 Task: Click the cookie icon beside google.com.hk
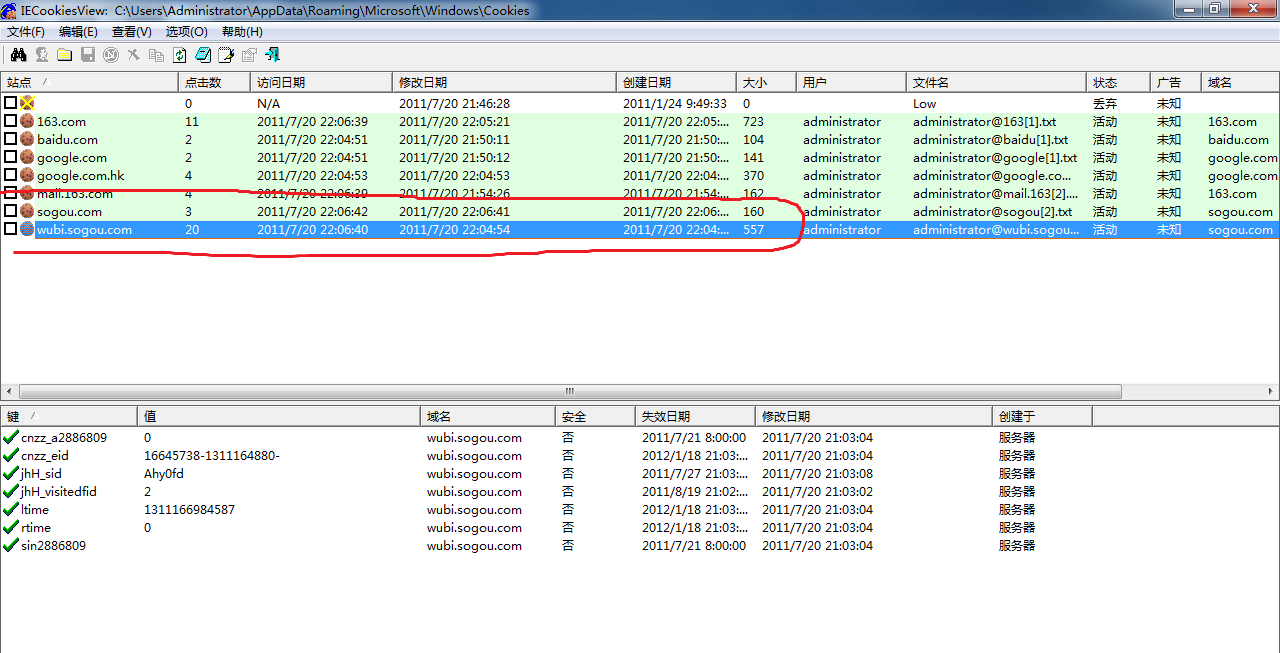pyautogui.click(x=27, y=176)
